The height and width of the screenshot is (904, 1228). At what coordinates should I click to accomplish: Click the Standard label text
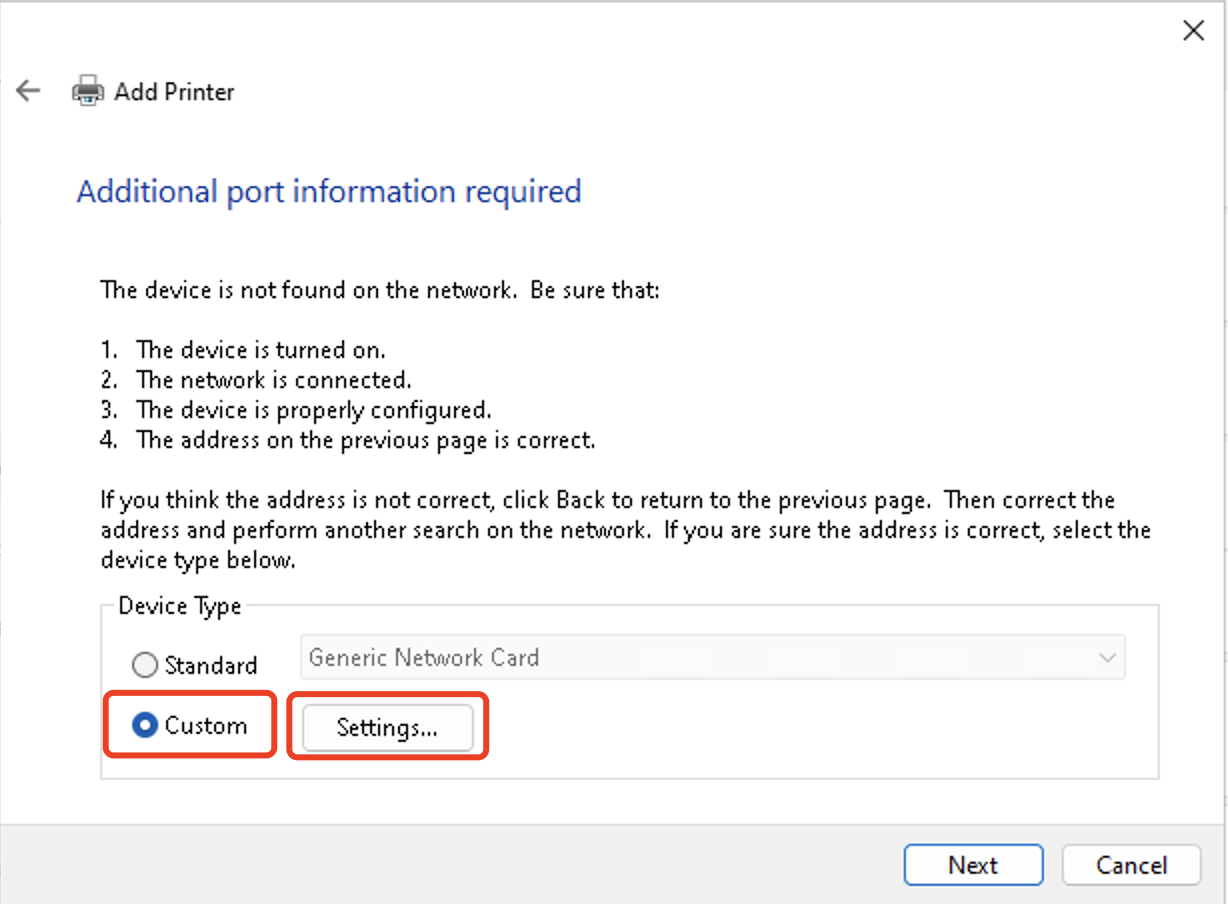tap(212, 664)
